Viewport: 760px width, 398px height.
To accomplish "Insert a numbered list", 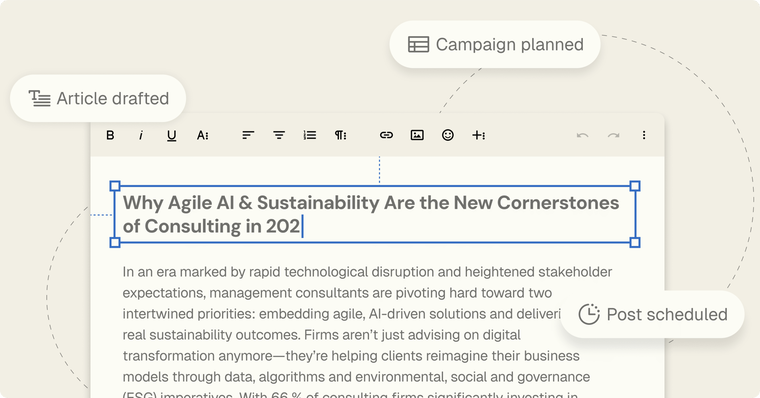I will tap(310, 135).
